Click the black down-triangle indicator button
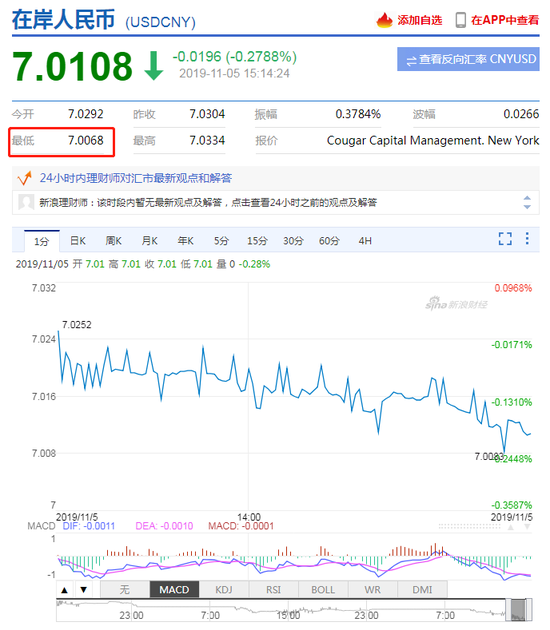The image size is (550, 630). tap(84, 589)
